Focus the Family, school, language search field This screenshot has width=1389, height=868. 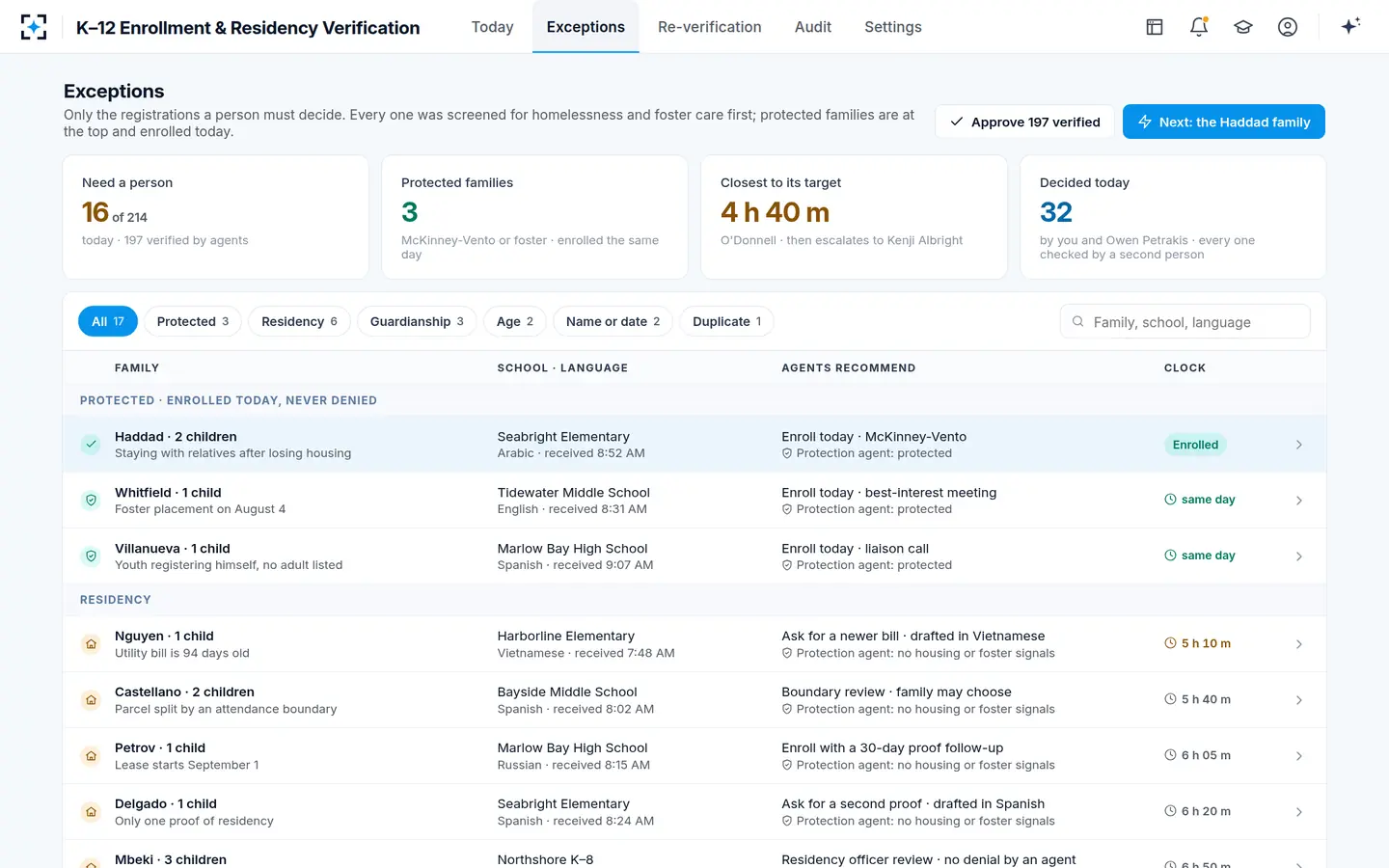pyautogui.click(x=1185, y=322)
